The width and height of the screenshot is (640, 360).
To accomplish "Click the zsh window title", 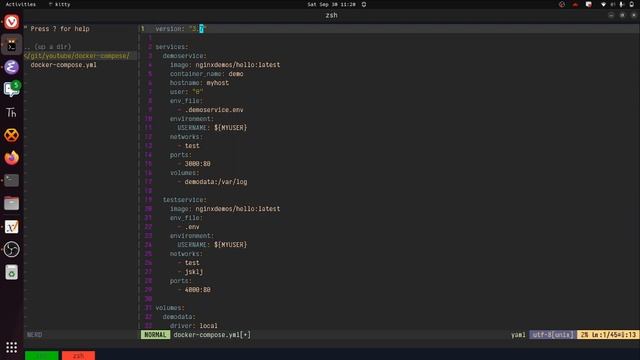I will tap(331, 15).
